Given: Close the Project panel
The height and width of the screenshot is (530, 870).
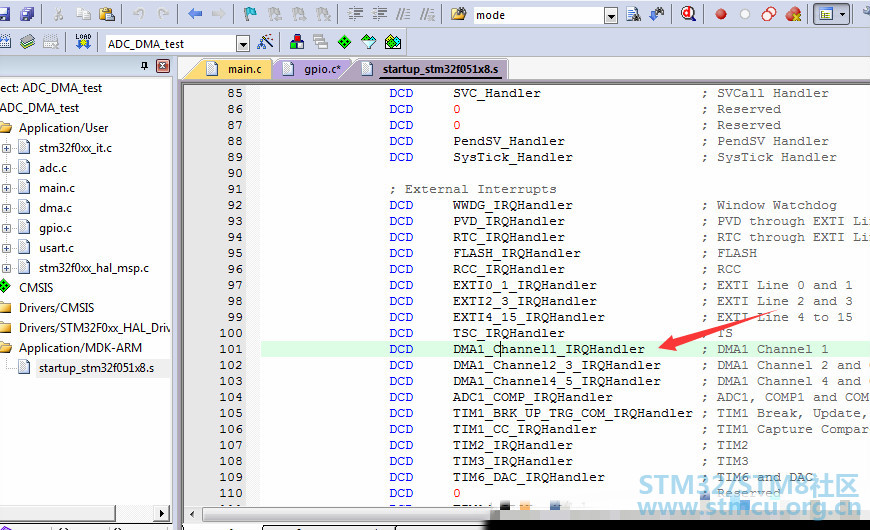Looking at the screenshot, I should tap(163, 66).
